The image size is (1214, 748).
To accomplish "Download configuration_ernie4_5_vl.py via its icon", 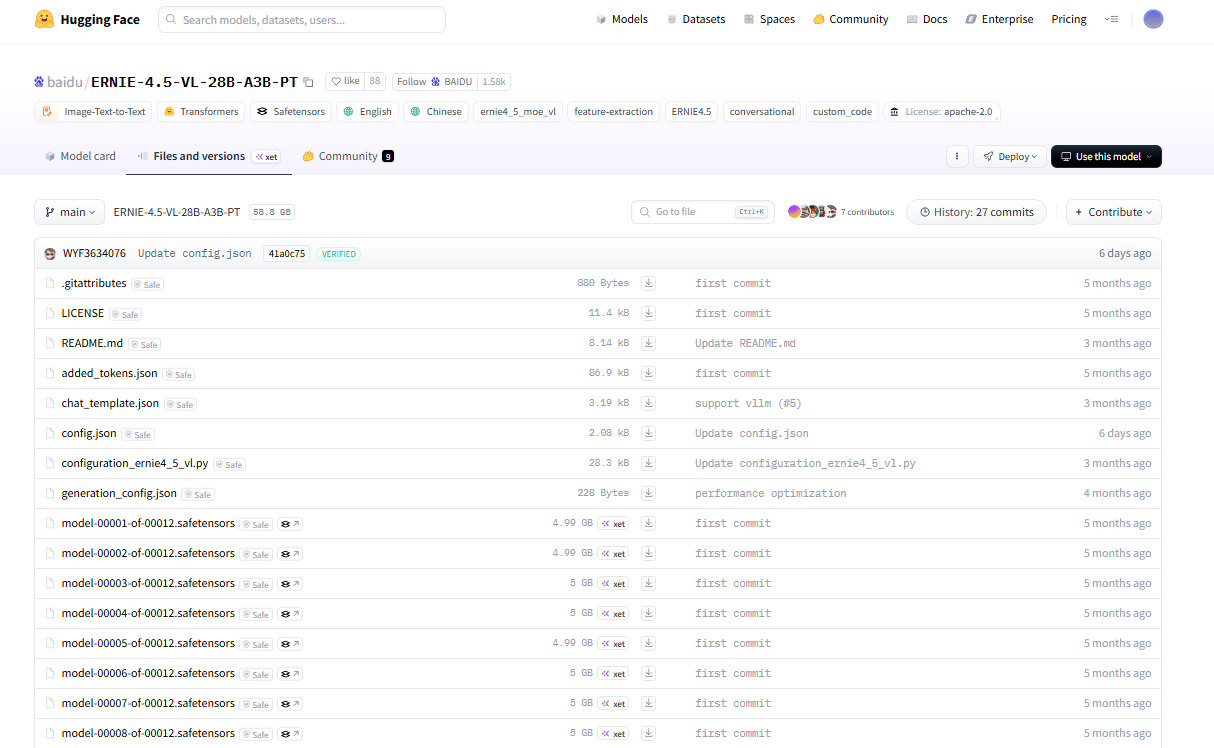I will point(648,463).
